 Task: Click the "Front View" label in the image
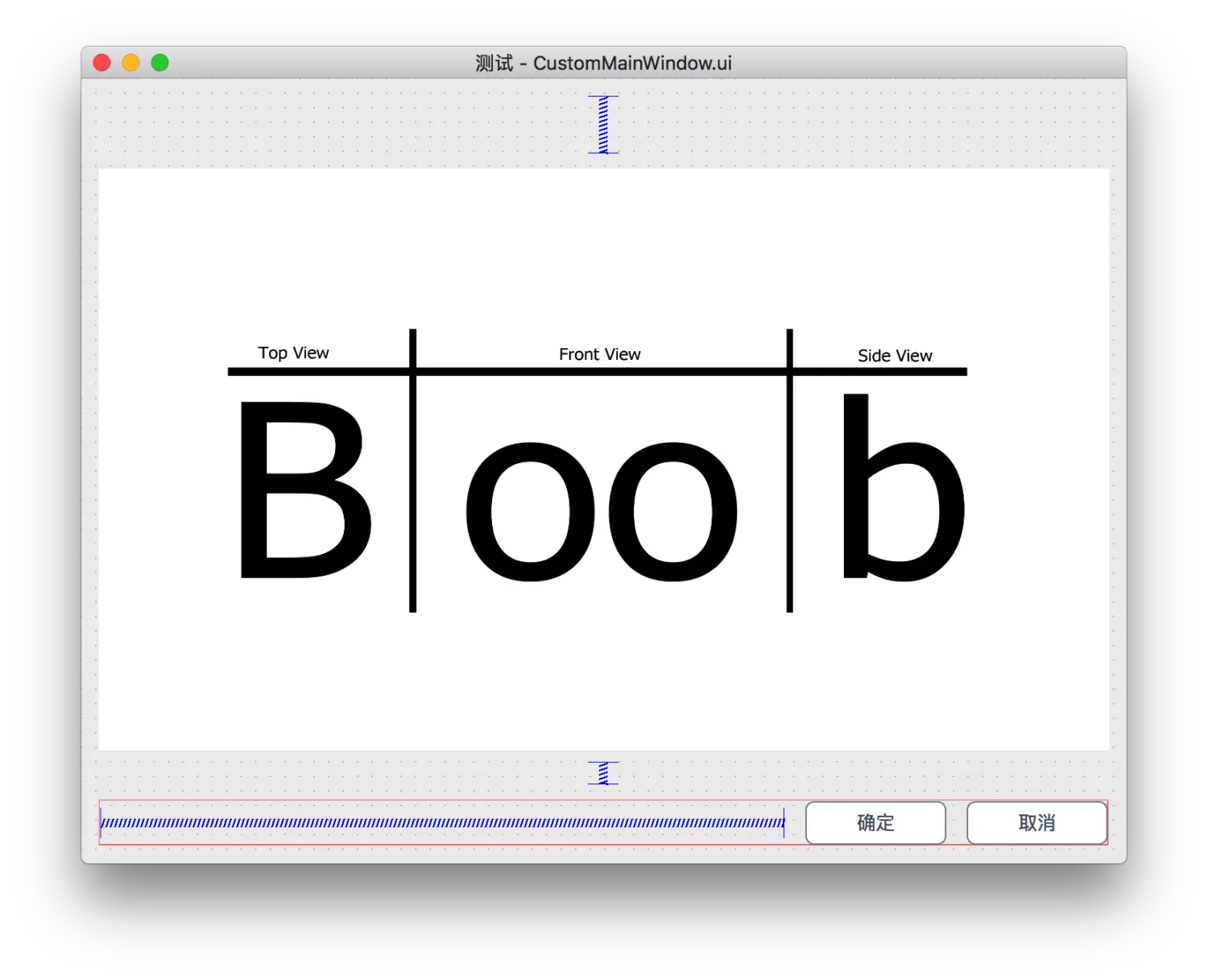click(600, 354)
